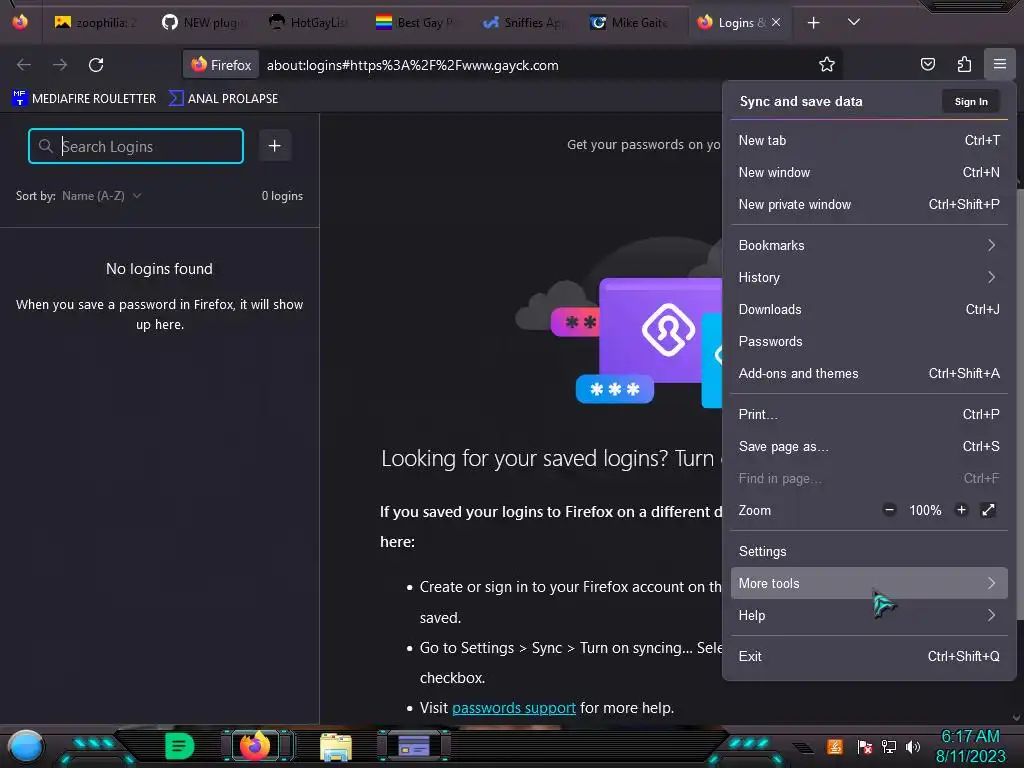The image size is (1024, 768).
Task: Toggle full screen icon next to zoom
Action: [989, 510]
